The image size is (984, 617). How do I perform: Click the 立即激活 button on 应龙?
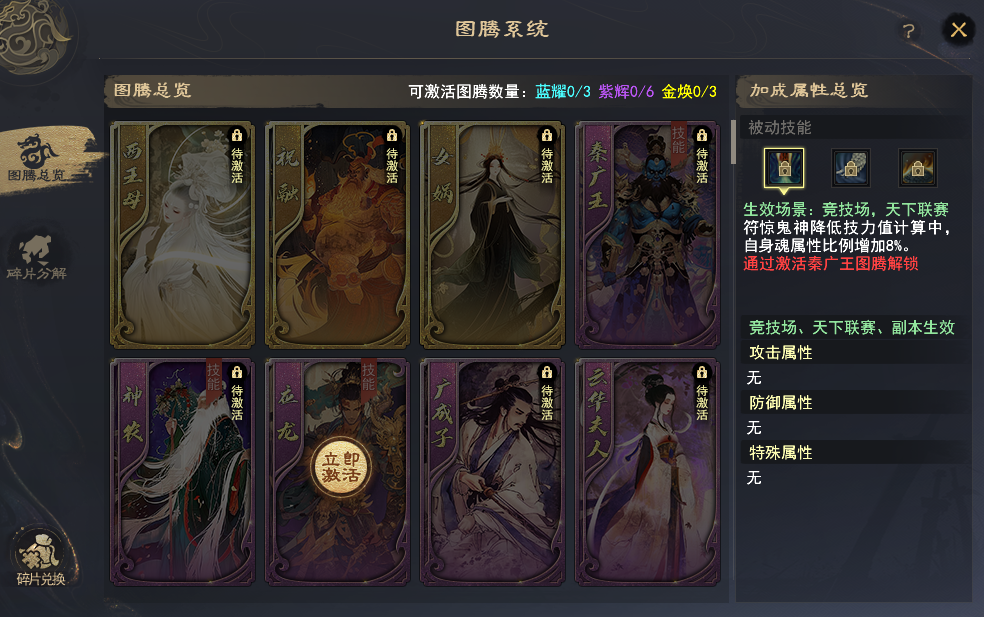pyautogui.click(x=341, y=468)
